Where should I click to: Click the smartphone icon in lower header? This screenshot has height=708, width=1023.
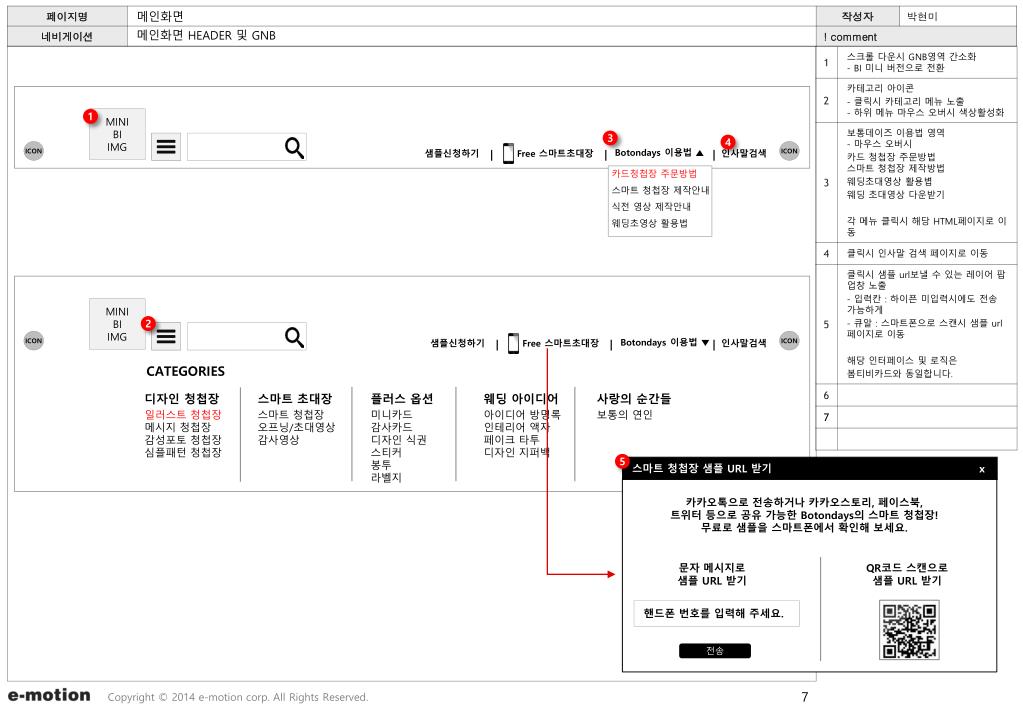pyautogui.click(x=513, y=343)
